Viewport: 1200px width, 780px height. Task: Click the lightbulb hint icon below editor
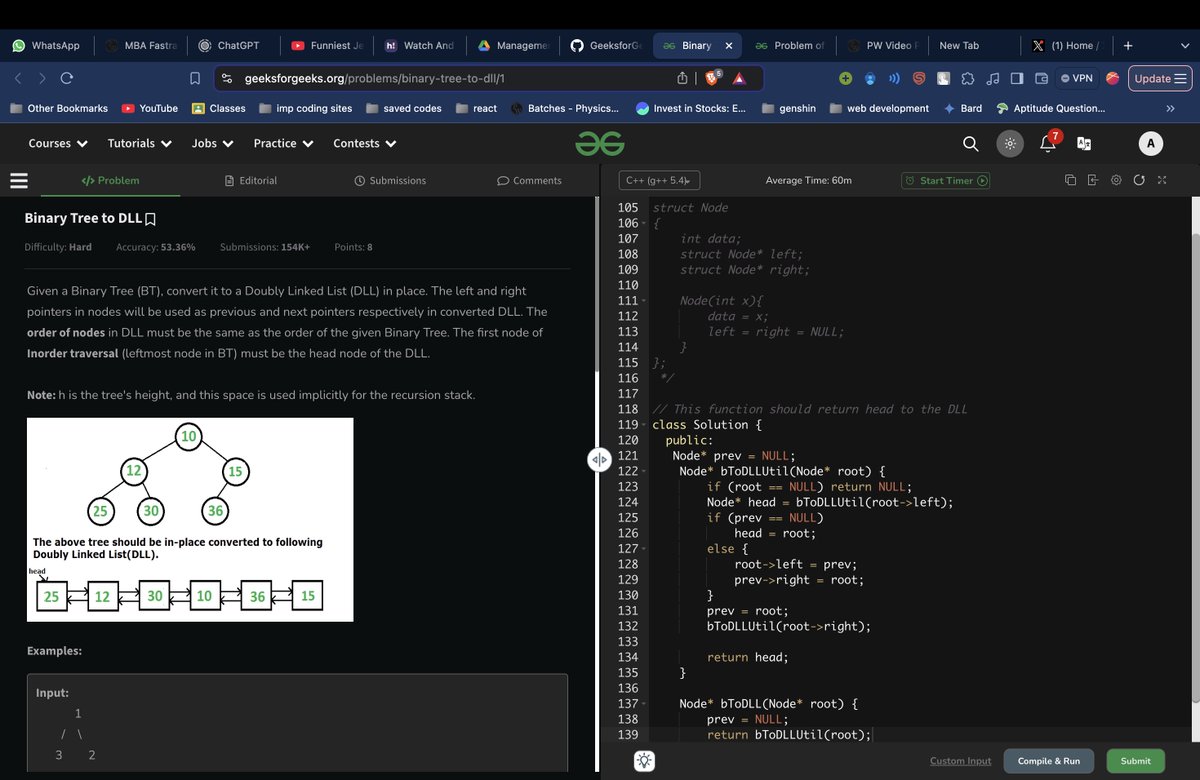(645, 761)
